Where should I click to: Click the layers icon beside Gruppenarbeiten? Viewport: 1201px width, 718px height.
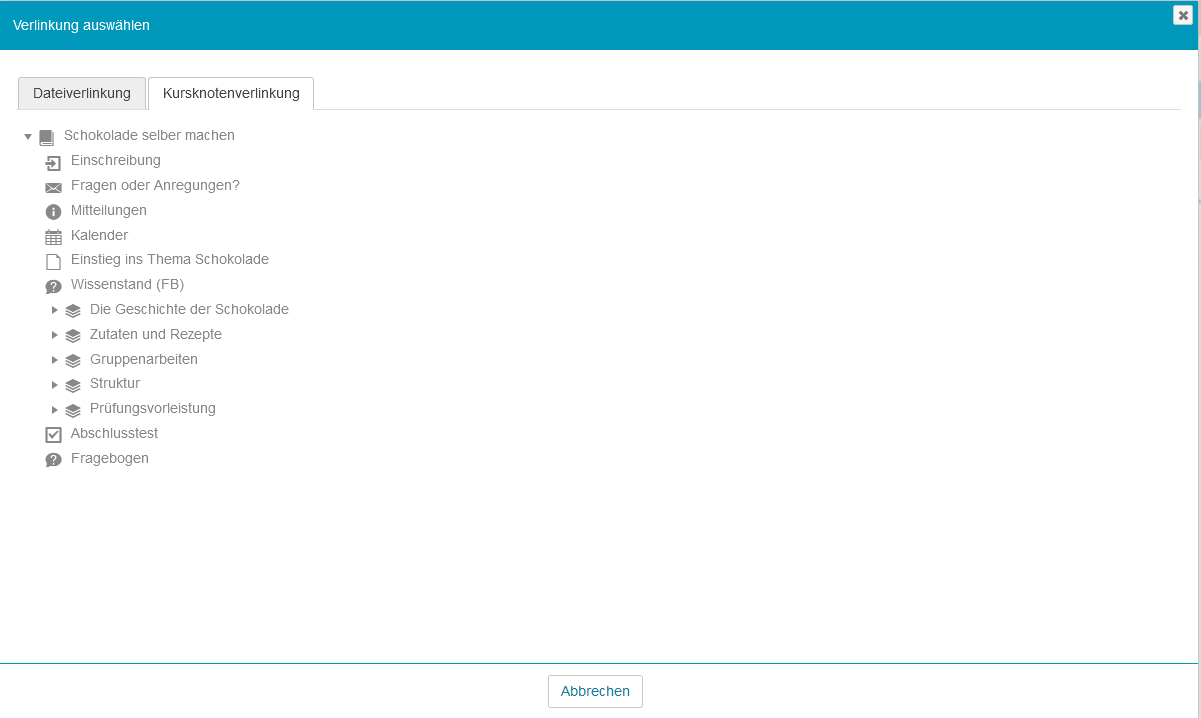pyautogui.click(x=73, y=360)
